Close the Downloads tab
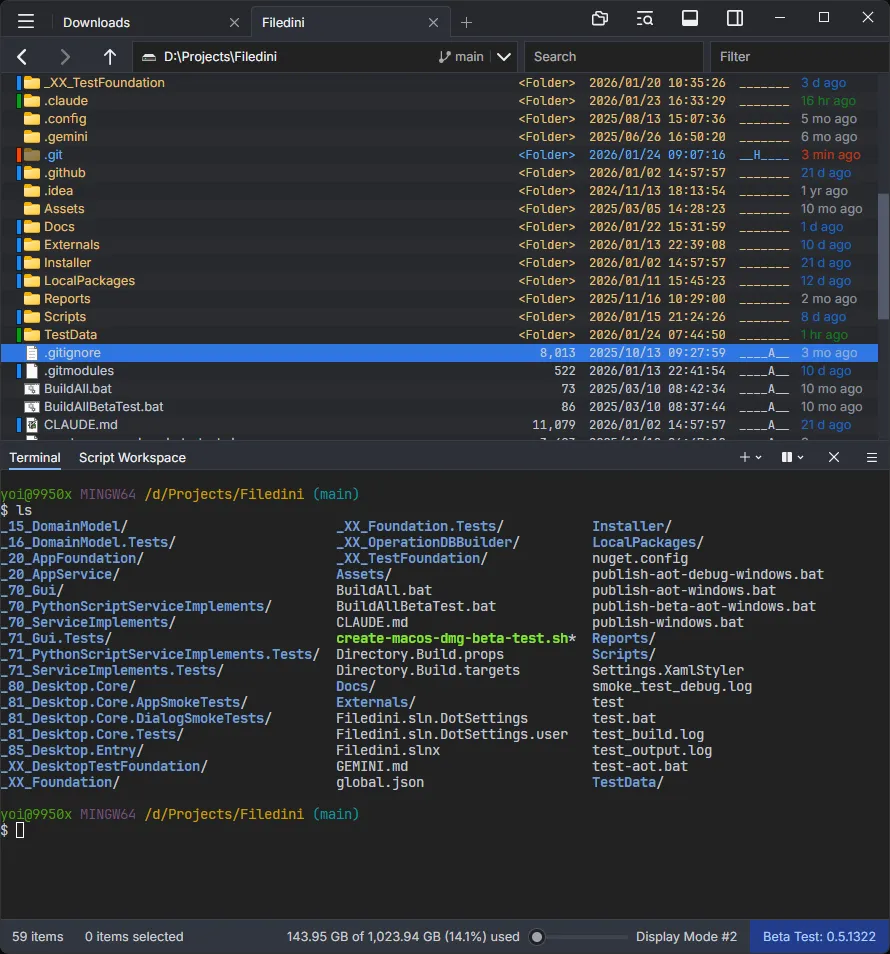 (x=234, y=22)
